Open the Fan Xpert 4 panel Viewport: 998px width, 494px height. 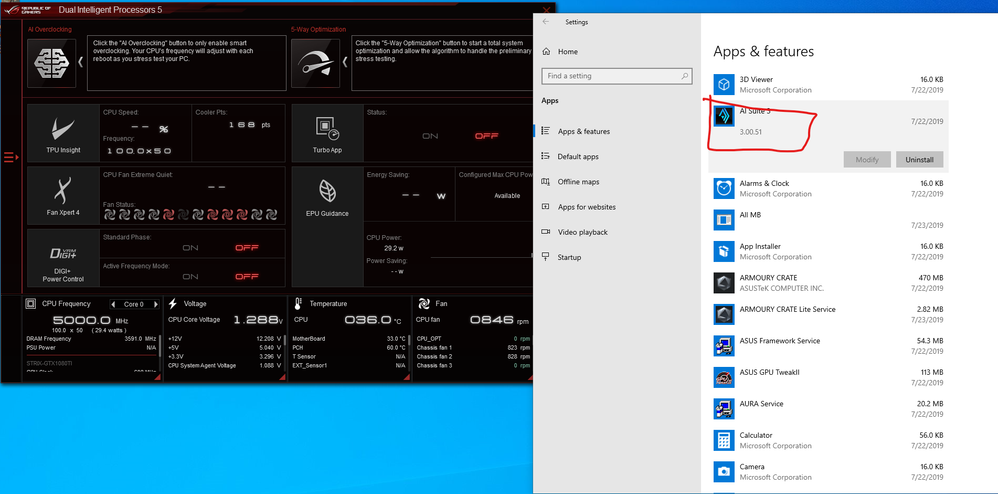pos(63,195)
